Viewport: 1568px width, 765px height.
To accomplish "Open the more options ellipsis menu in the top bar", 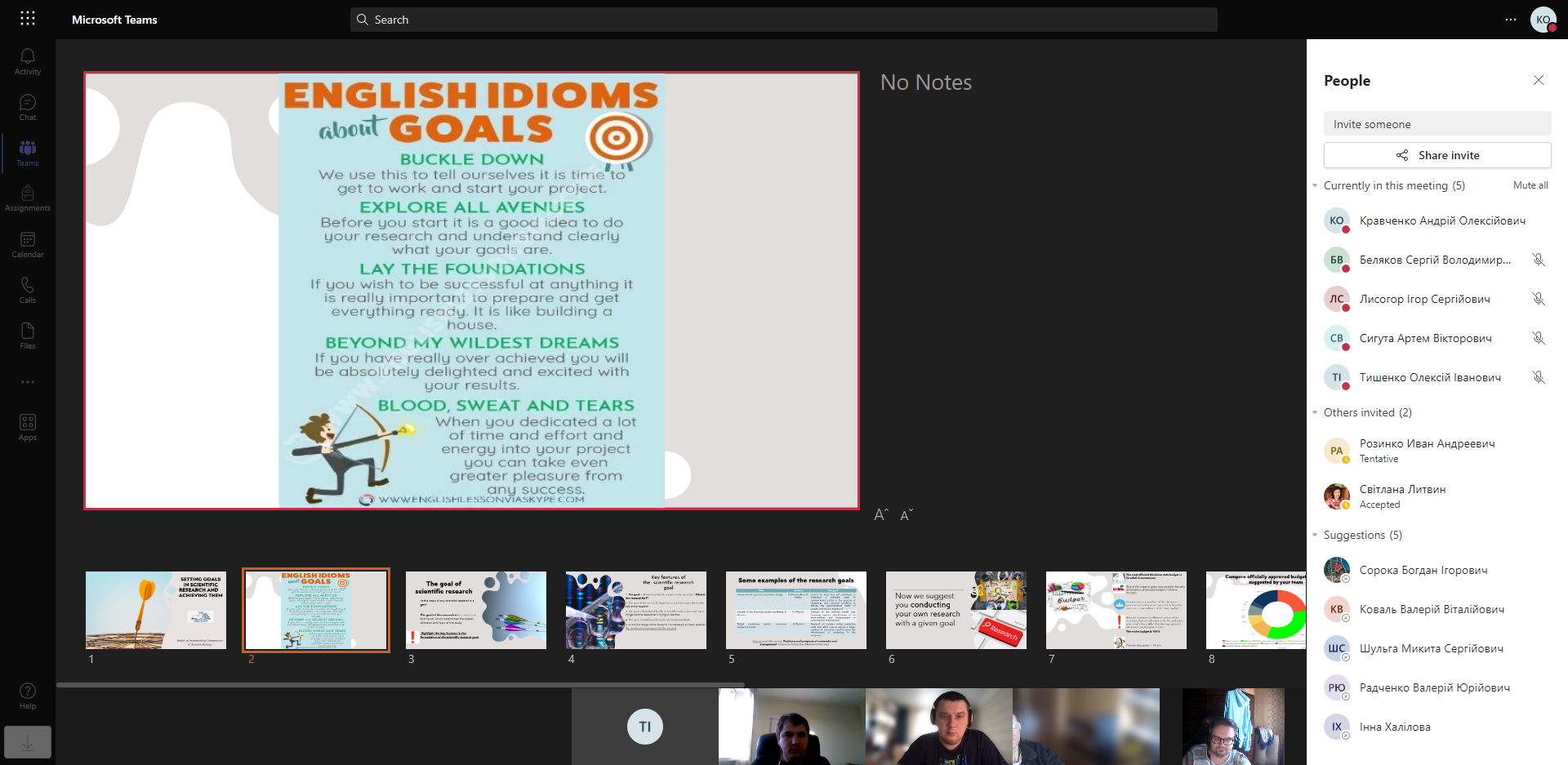I will tap(1510, 20).
